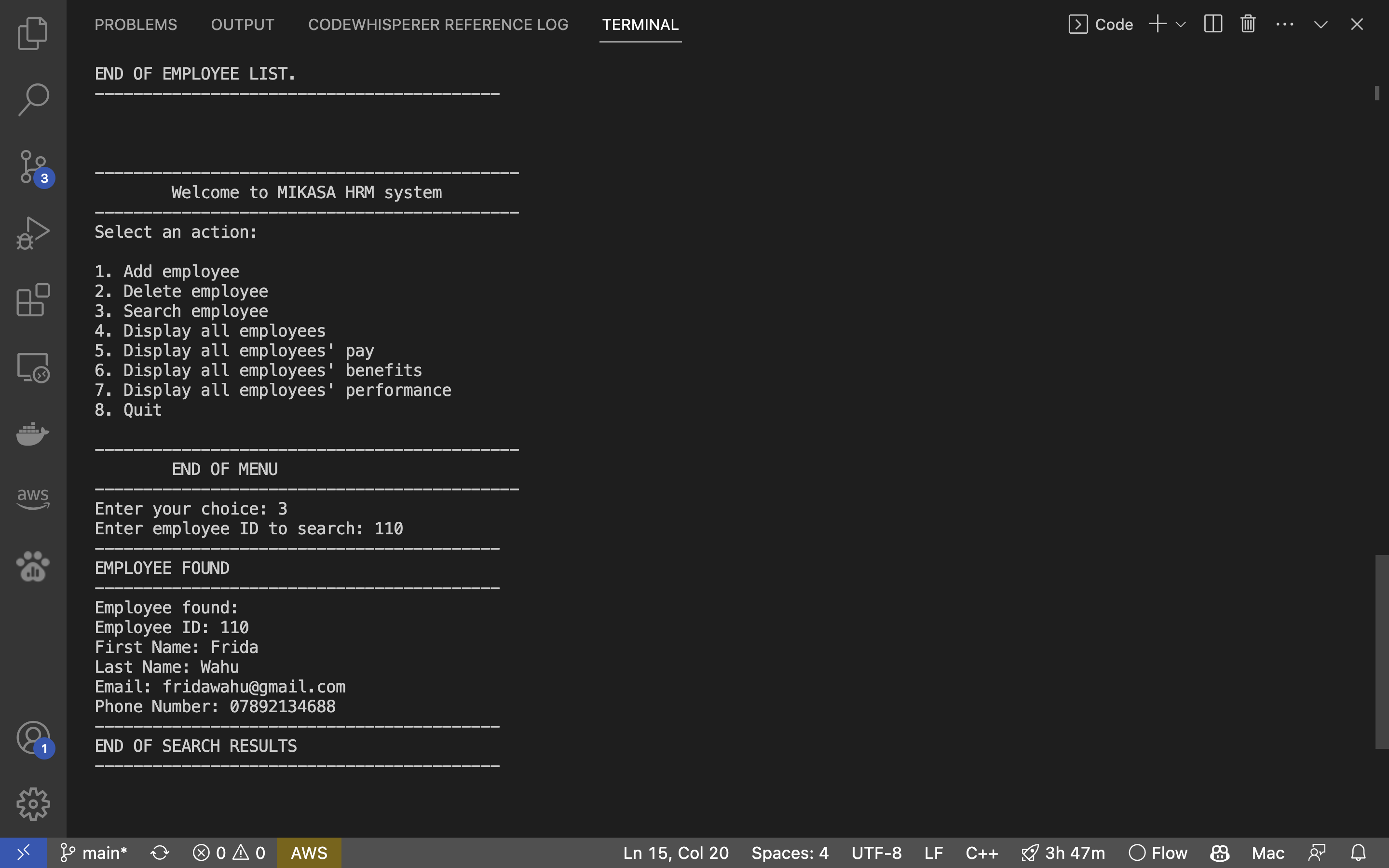This screenshot has height=868, width=1389.
Task: Click the split editor layout icon
Action: [x=1213, y=23]
